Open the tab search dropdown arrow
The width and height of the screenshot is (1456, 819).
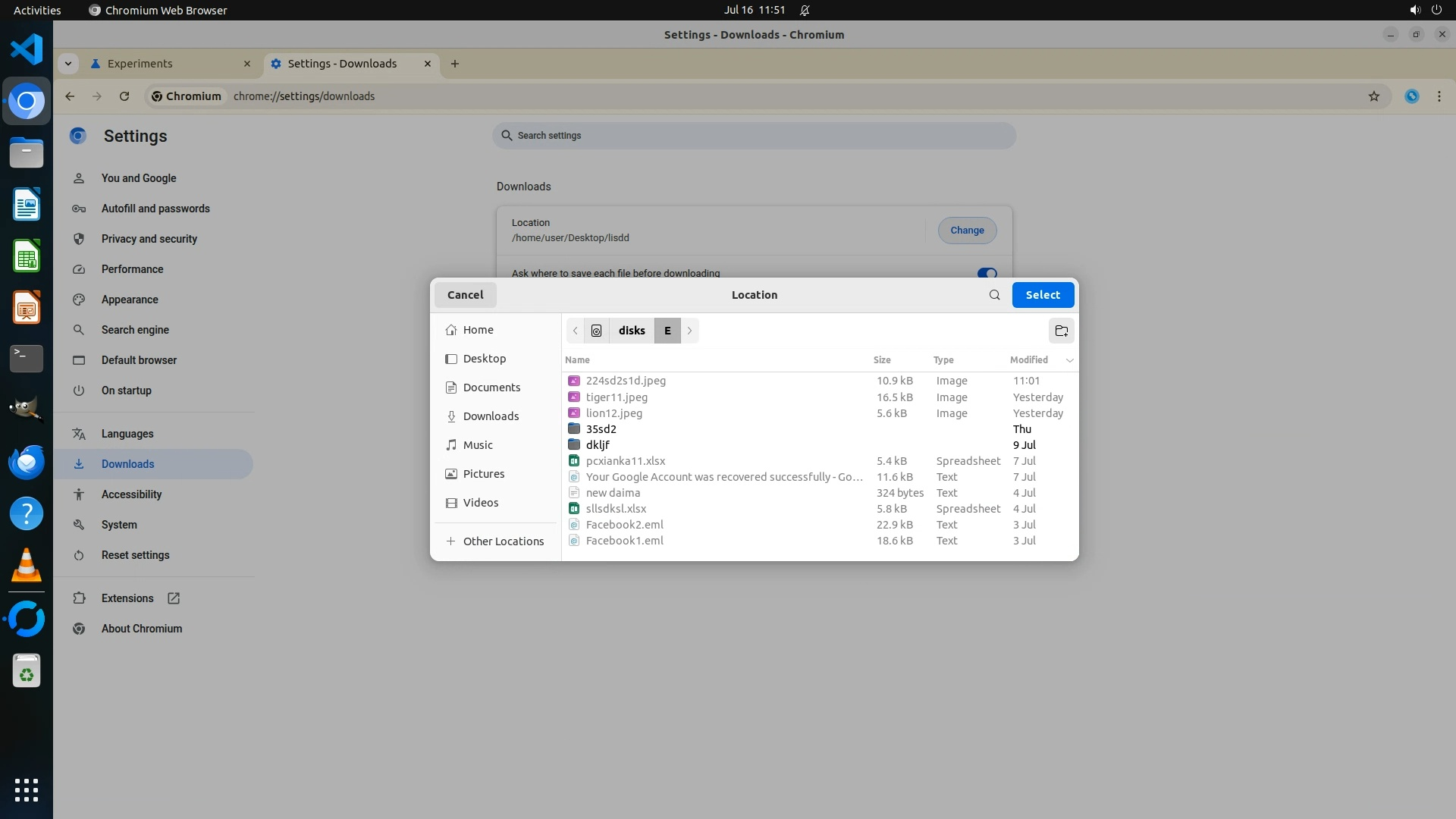pyautogui.click(x=68, y=64)
